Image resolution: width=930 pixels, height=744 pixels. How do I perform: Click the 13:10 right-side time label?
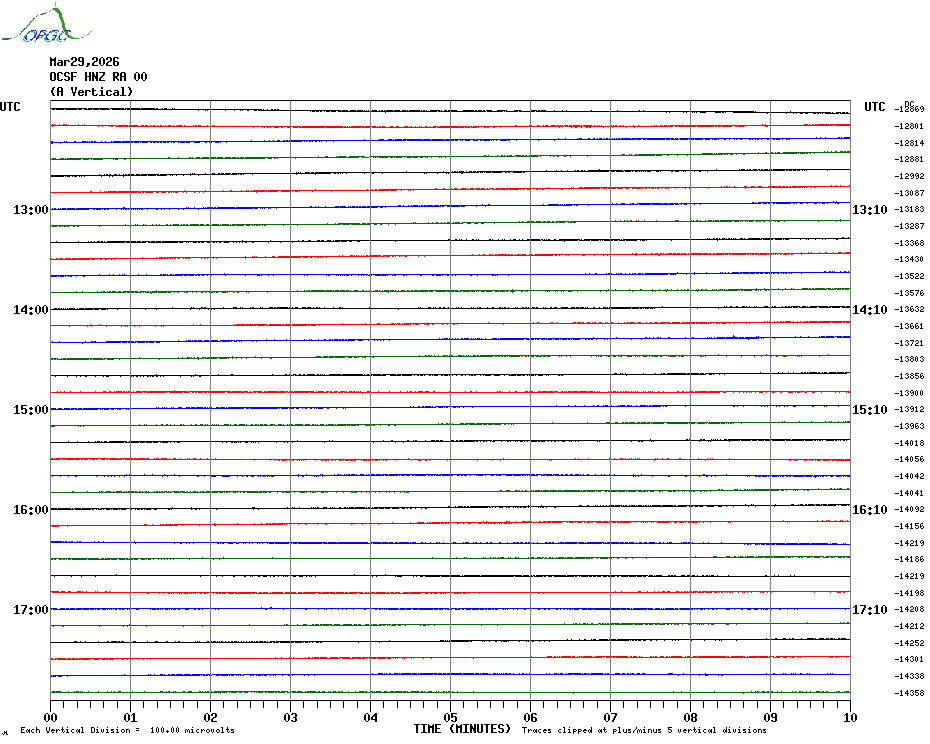pos(870,210)
